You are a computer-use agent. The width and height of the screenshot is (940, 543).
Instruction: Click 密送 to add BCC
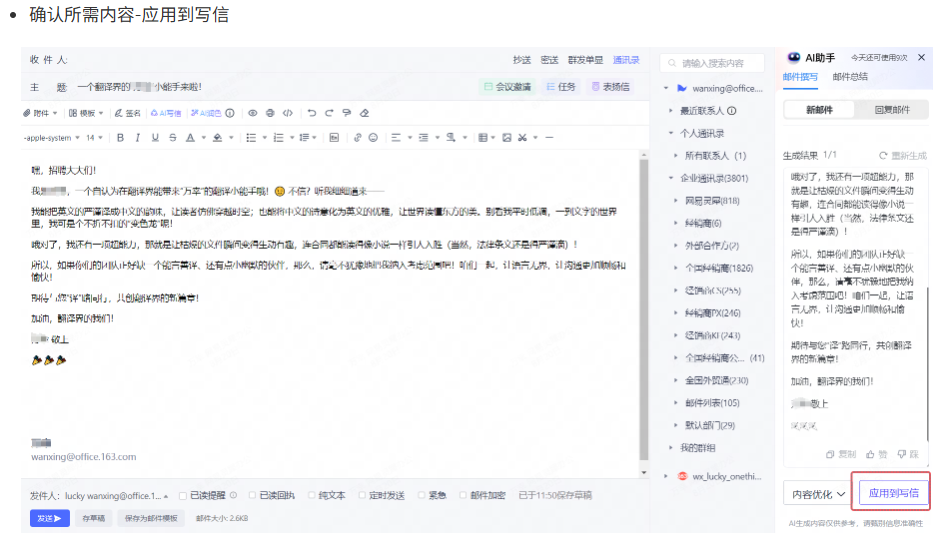(549, 60)
